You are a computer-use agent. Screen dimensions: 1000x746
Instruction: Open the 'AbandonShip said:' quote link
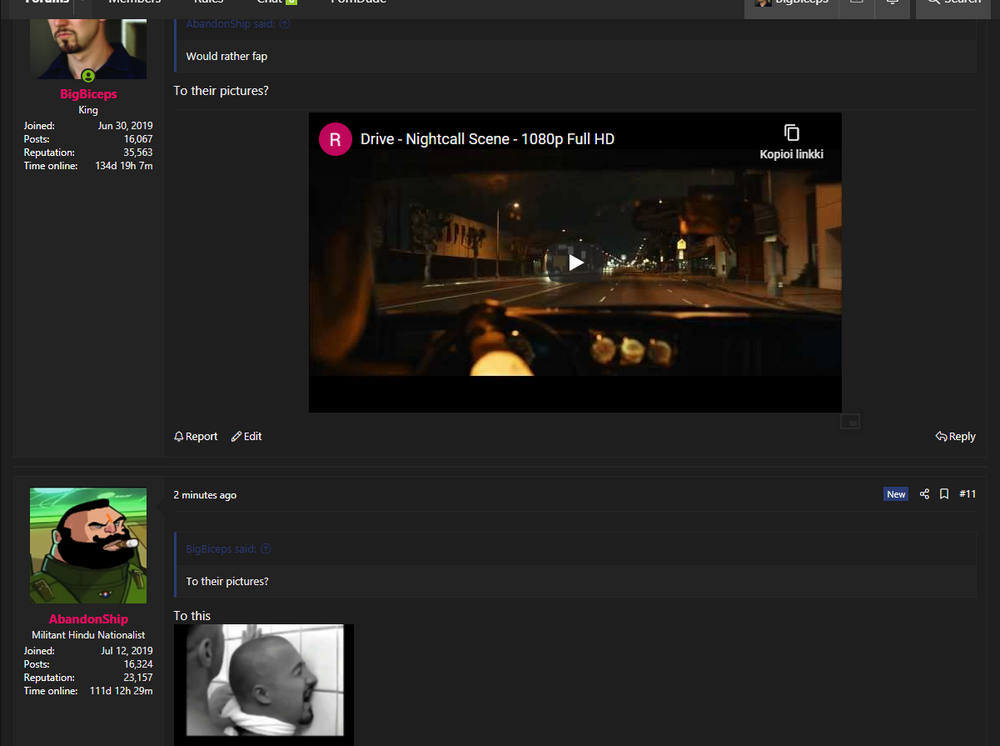(230, 24)
